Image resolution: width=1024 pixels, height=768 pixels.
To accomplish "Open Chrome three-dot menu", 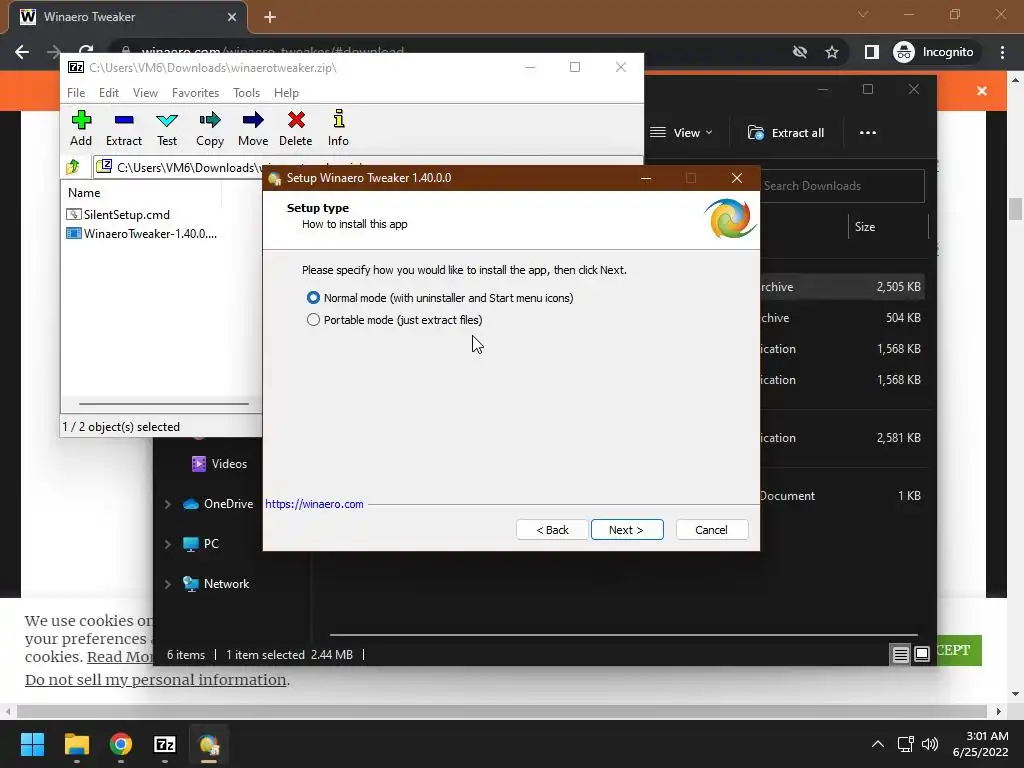I will 1002,52.
